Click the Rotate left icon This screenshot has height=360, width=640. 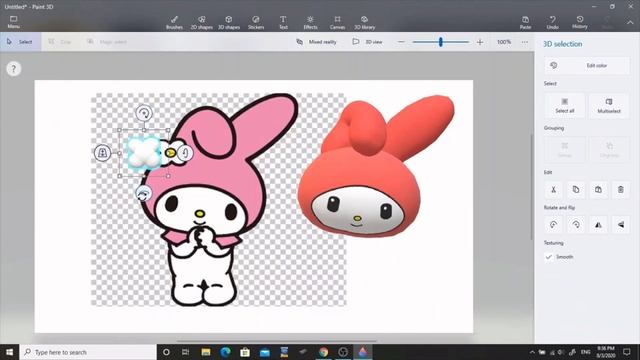tap(553, 224)
